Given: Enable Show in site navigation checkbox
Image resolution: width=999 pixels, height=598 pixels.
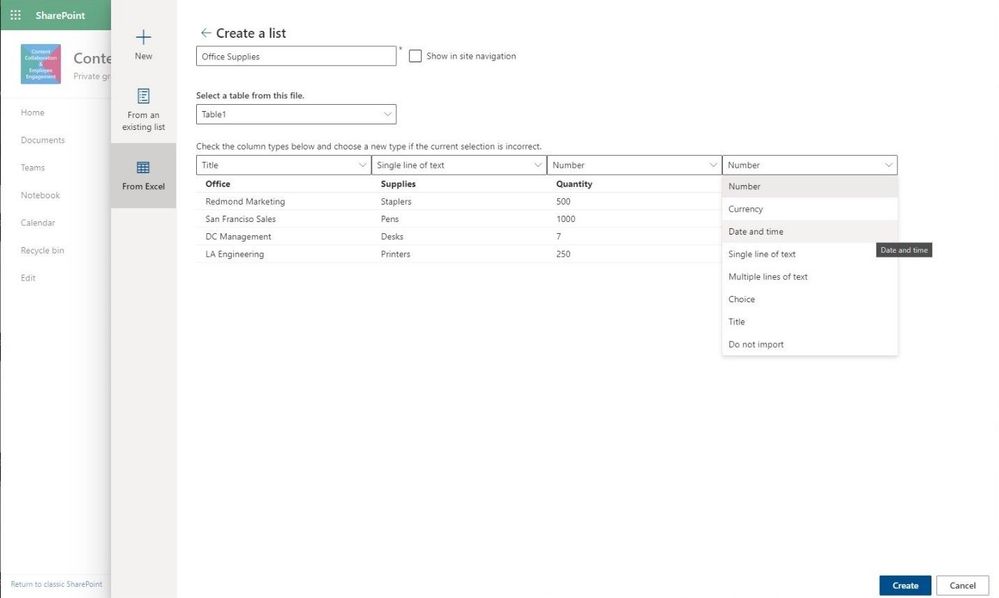Looking at the screenshot, I should pyautogui.click(x=415, y=56).
